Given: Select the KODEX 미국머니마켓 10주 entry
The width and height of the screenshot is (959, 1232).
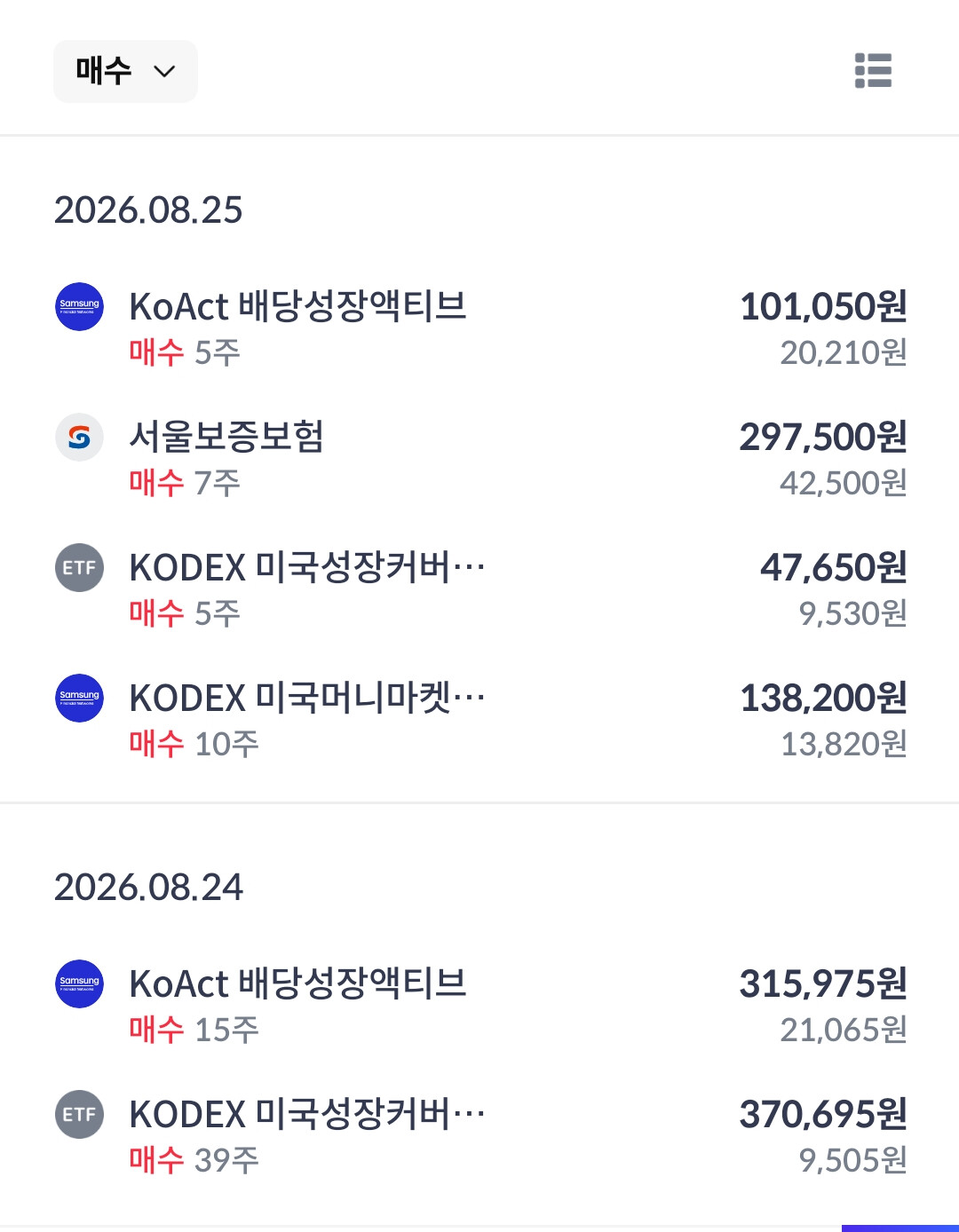Looking at the screenshot, I should tap(479, 720).
